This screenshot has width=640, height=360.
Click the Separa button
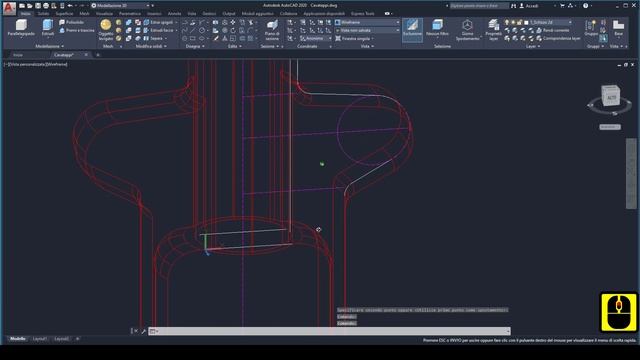tap(154, 38)
